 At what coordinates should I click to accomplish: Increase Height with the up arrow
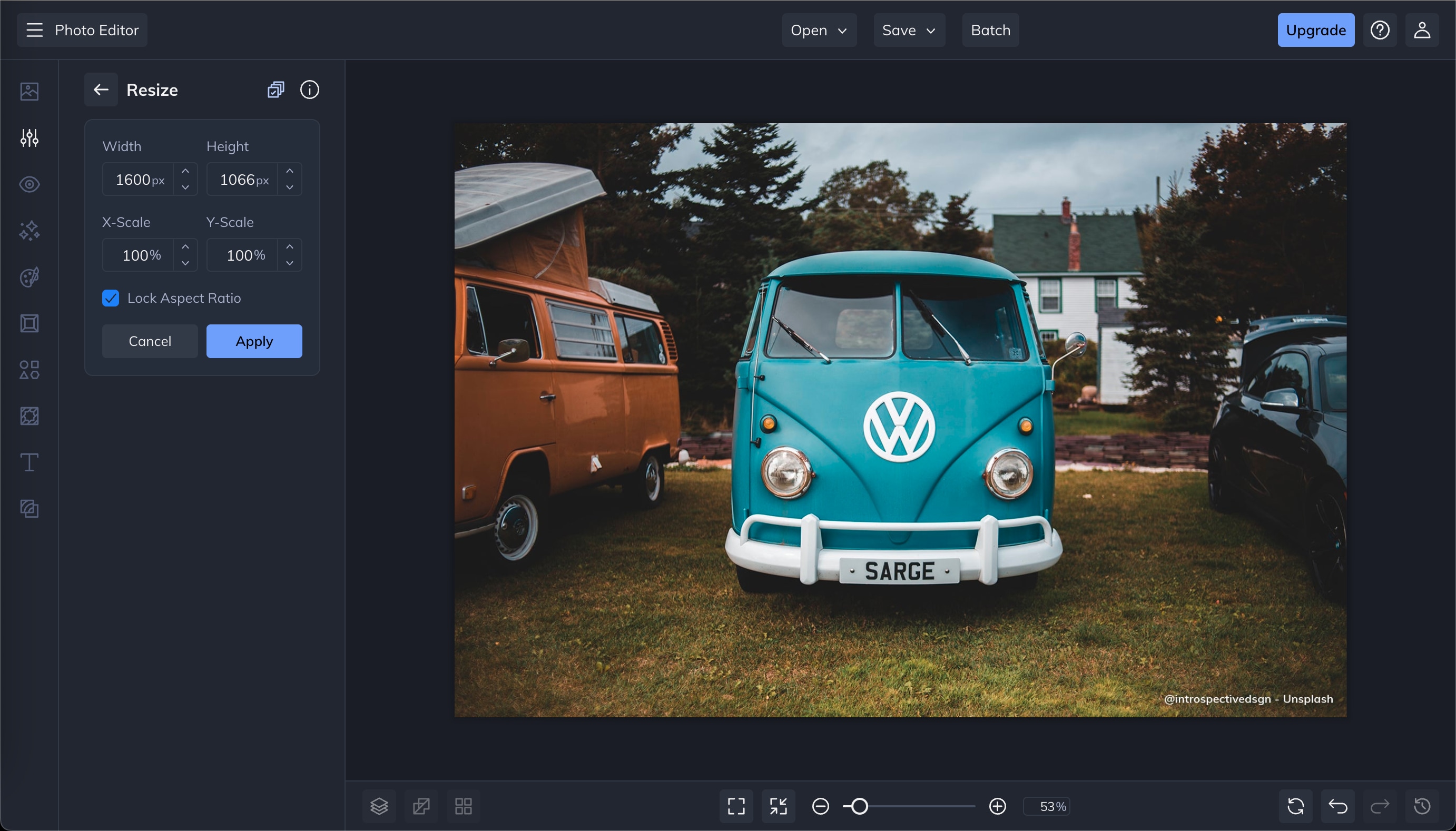290,171
